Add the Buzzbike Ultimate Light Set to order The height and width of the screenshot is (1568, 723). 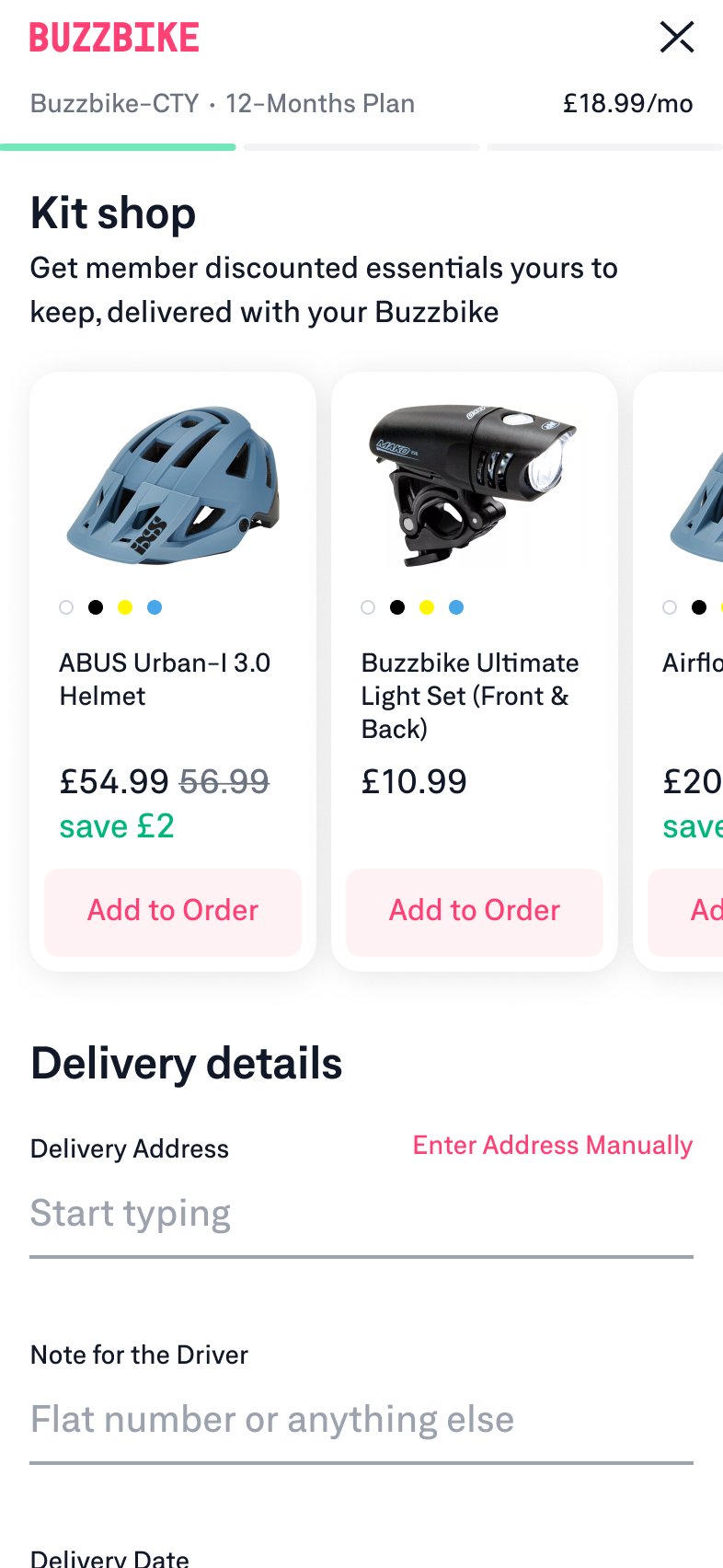click(474, 911)
